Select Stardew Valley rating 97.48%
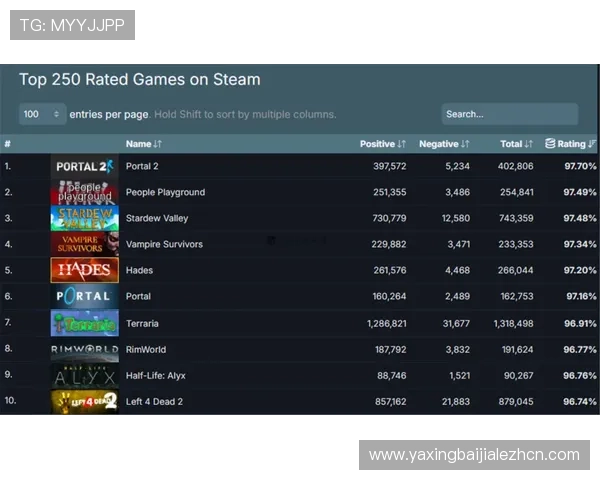Image resolution: width=600 pixels, height=480 pixels. tap(580, 218)
